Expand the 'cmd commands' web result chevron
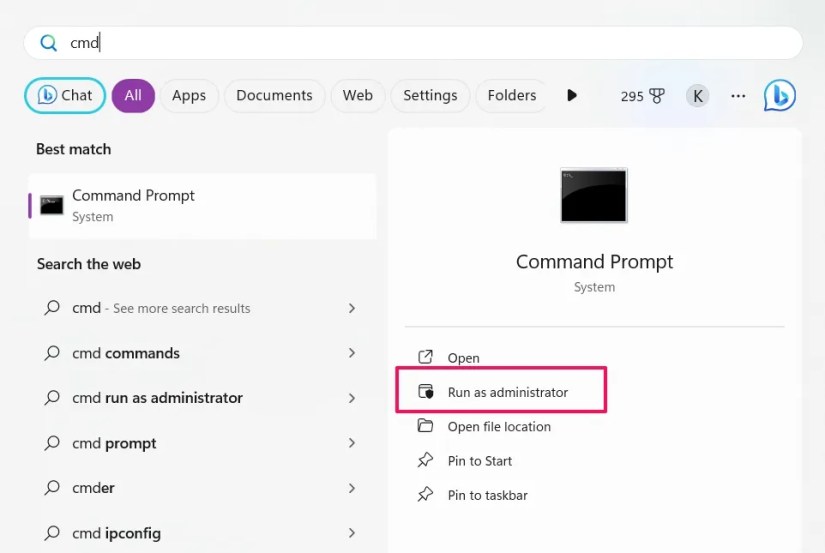The image size is (825, 553). point(352,353)
